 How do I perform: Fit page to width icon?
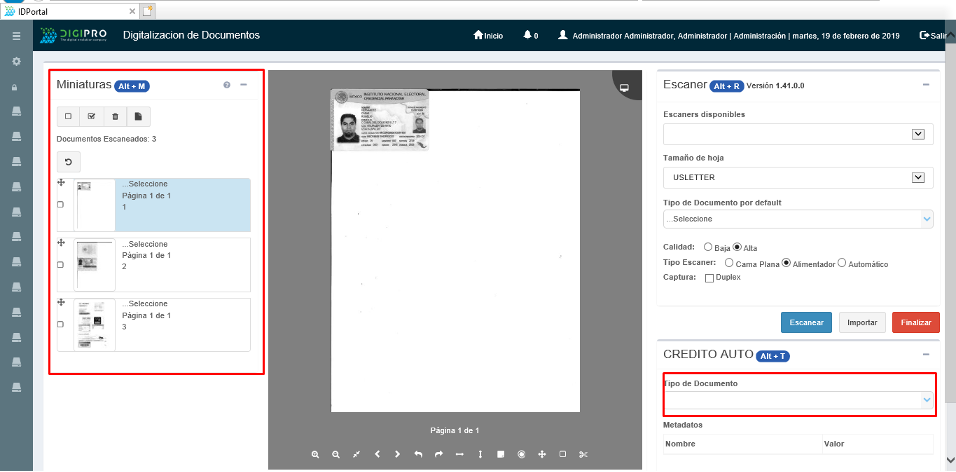click(459, 454)
